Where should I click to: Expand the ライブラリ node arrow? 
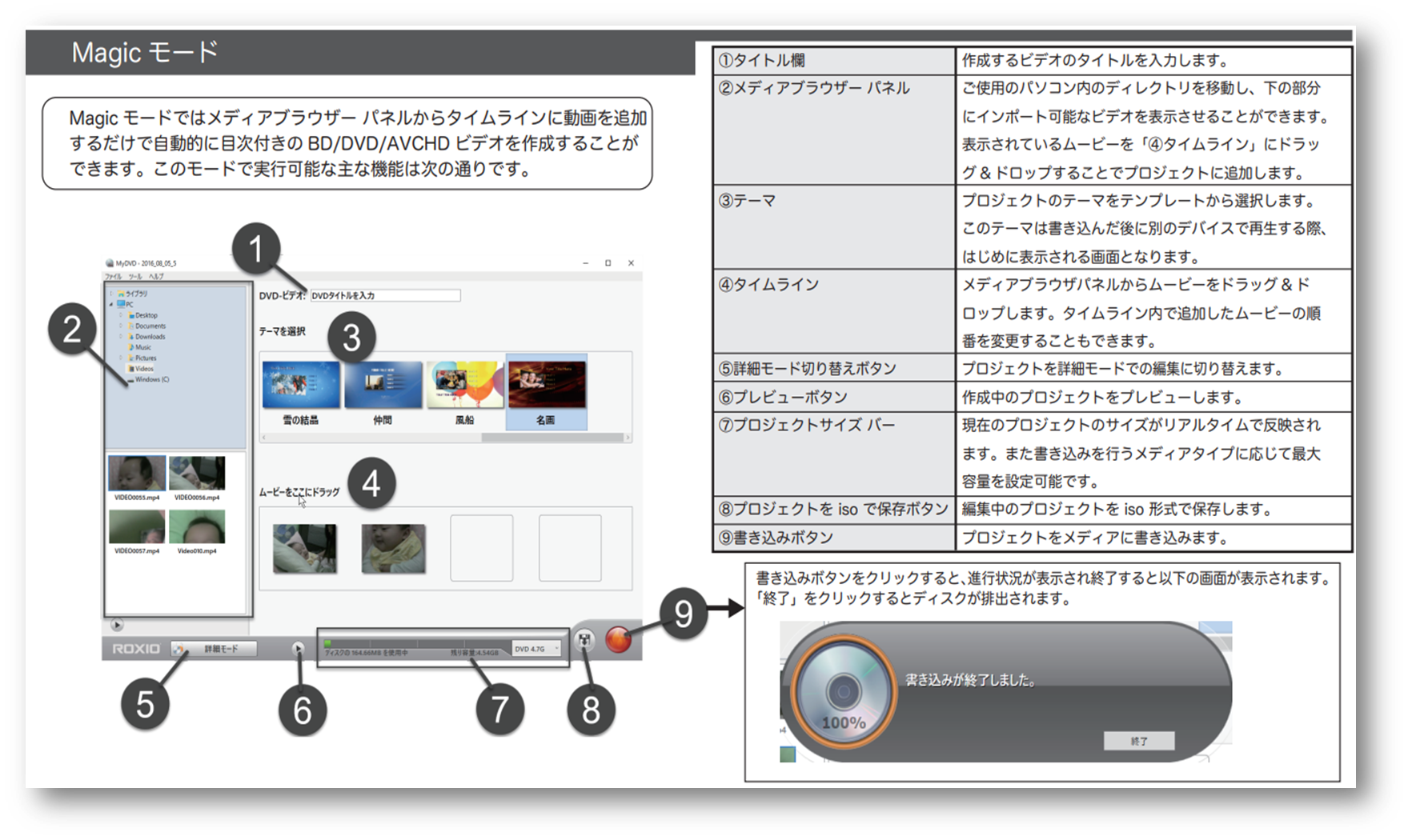tap(111, 294)
